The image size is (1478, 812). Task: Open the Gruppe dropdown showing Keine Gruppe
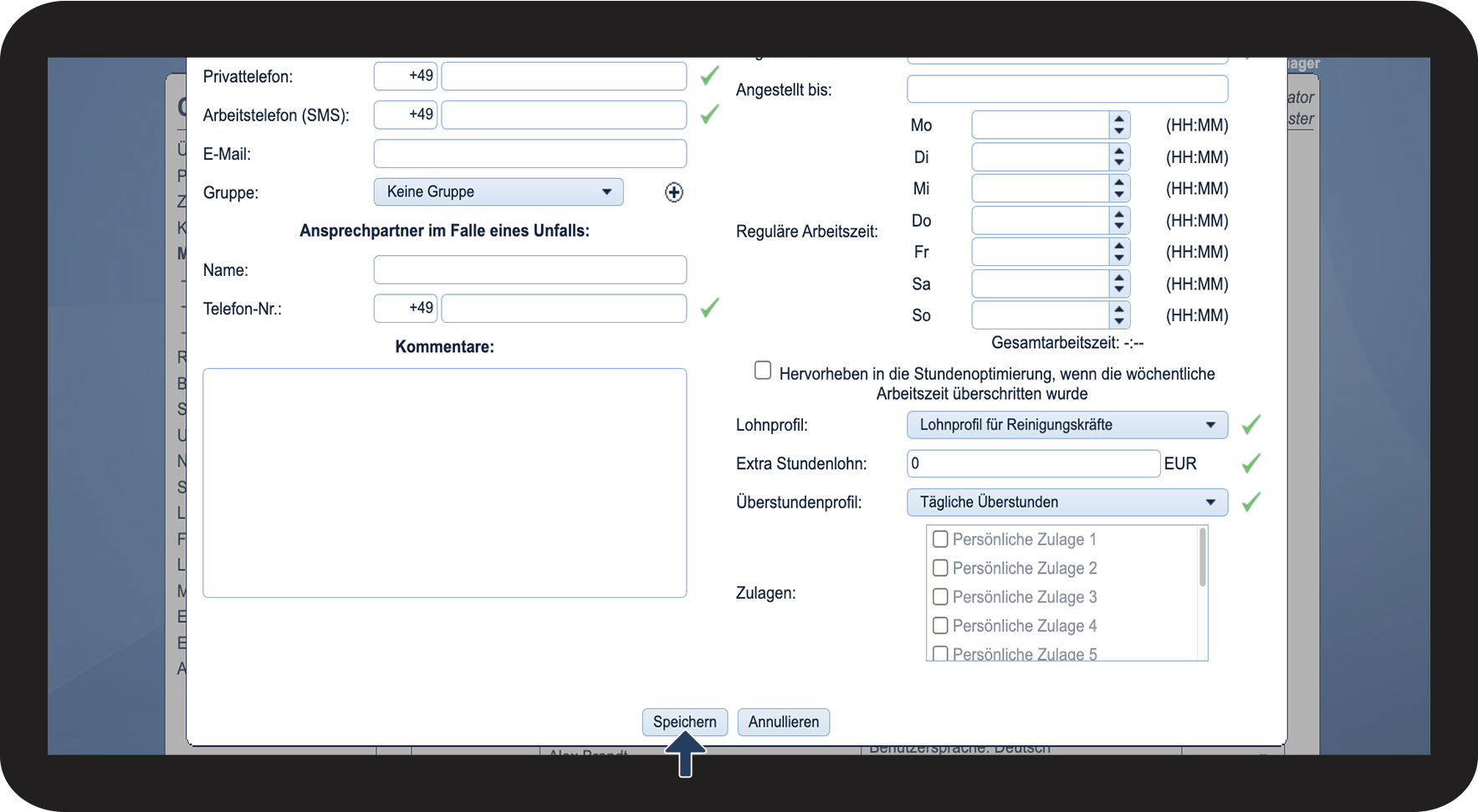coord(499,192)
